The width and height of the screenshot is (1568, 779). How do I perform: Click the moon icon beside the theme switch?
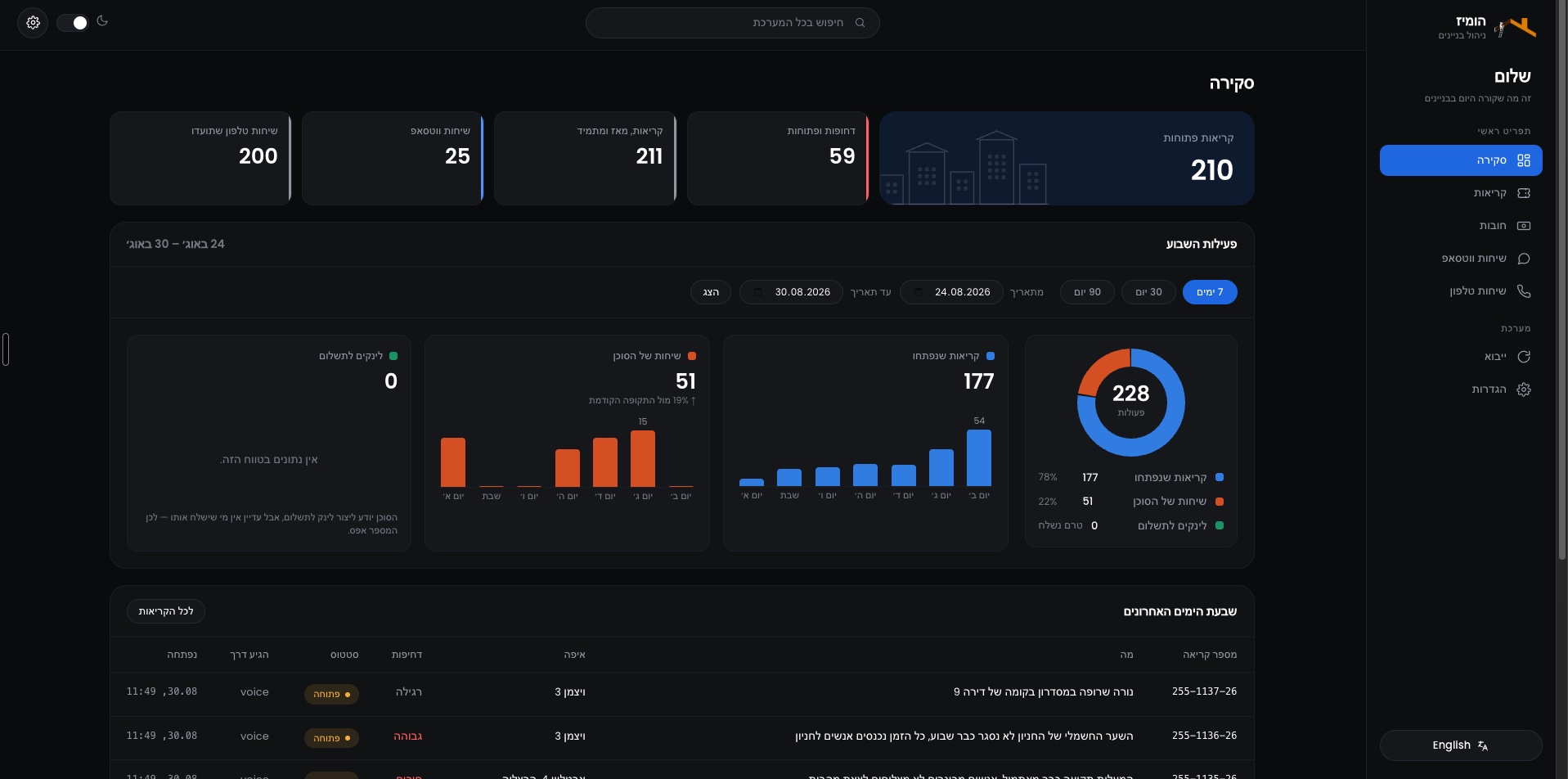102,21
